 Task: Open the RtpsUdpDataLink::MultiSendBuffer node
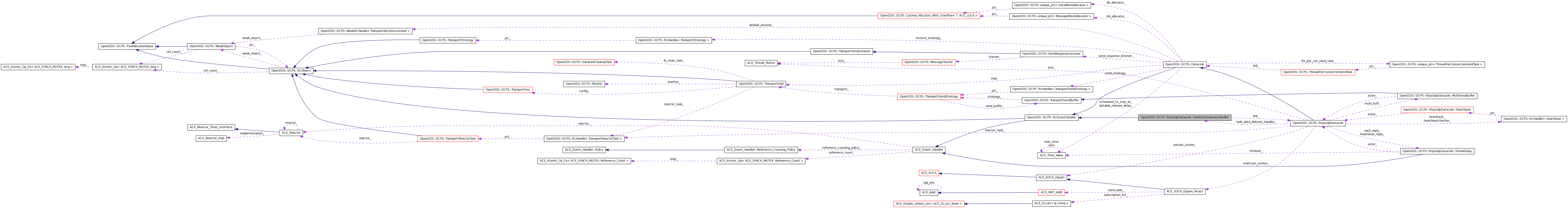coord(1437,96)
